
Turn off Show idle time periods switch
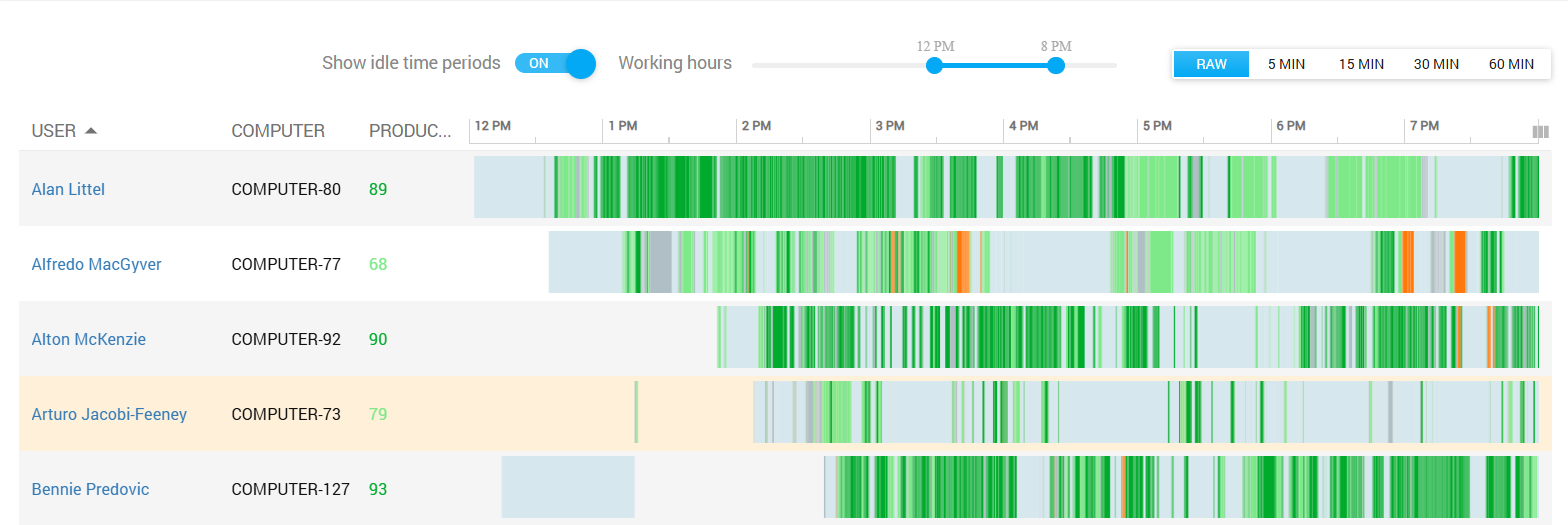point(555,63)
